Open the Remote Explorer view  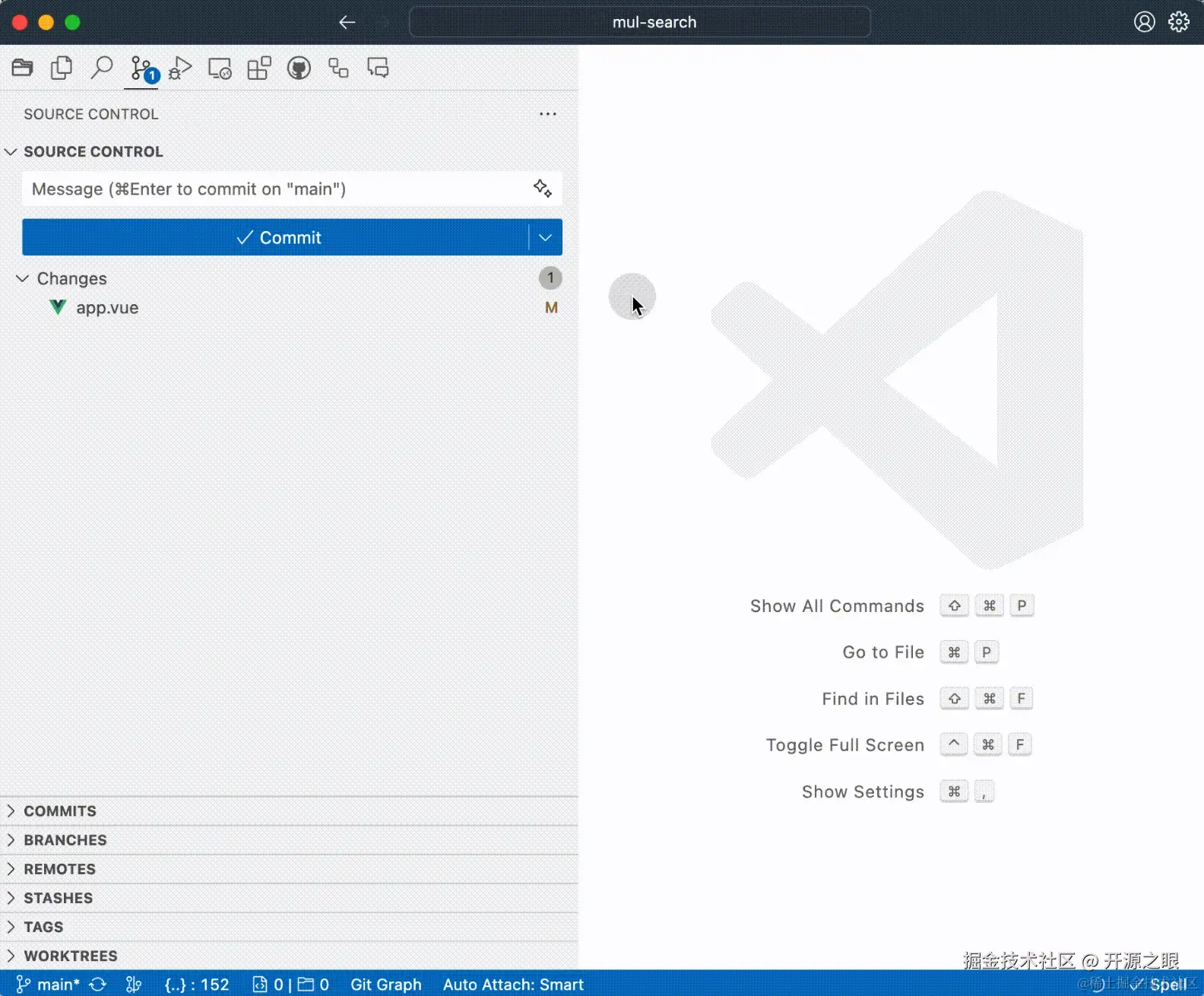click(220, 68)
